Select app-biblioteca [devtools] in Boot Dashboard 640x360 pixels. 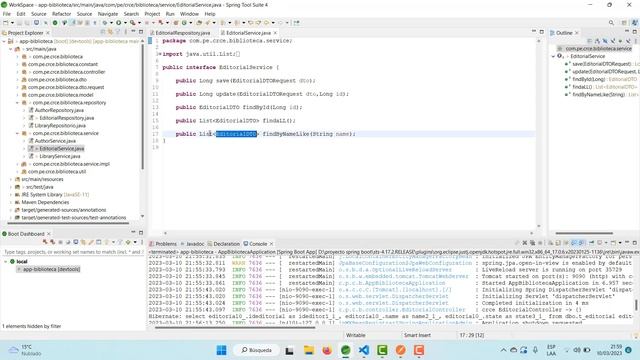[x=48, y=269]
